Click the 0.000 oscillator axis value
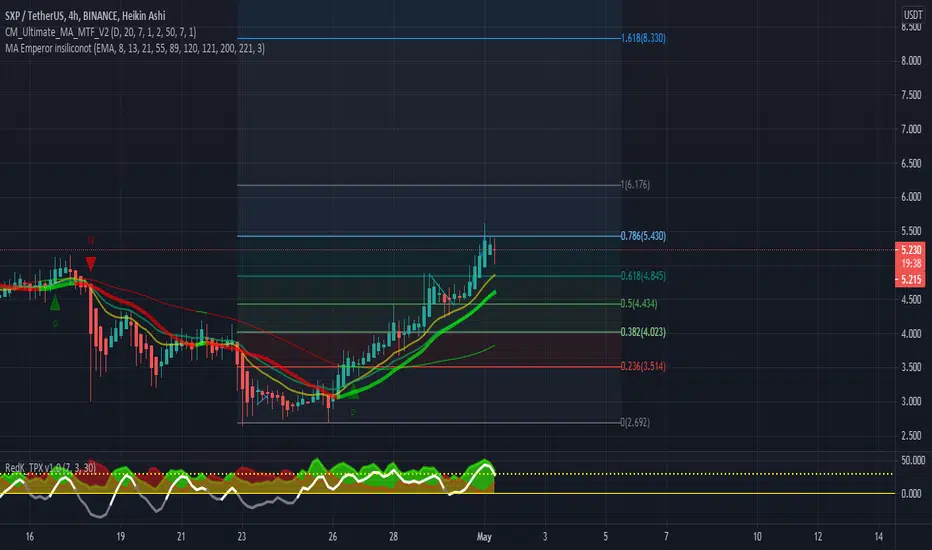The image size is (932, 550). [x=911, y=494]
